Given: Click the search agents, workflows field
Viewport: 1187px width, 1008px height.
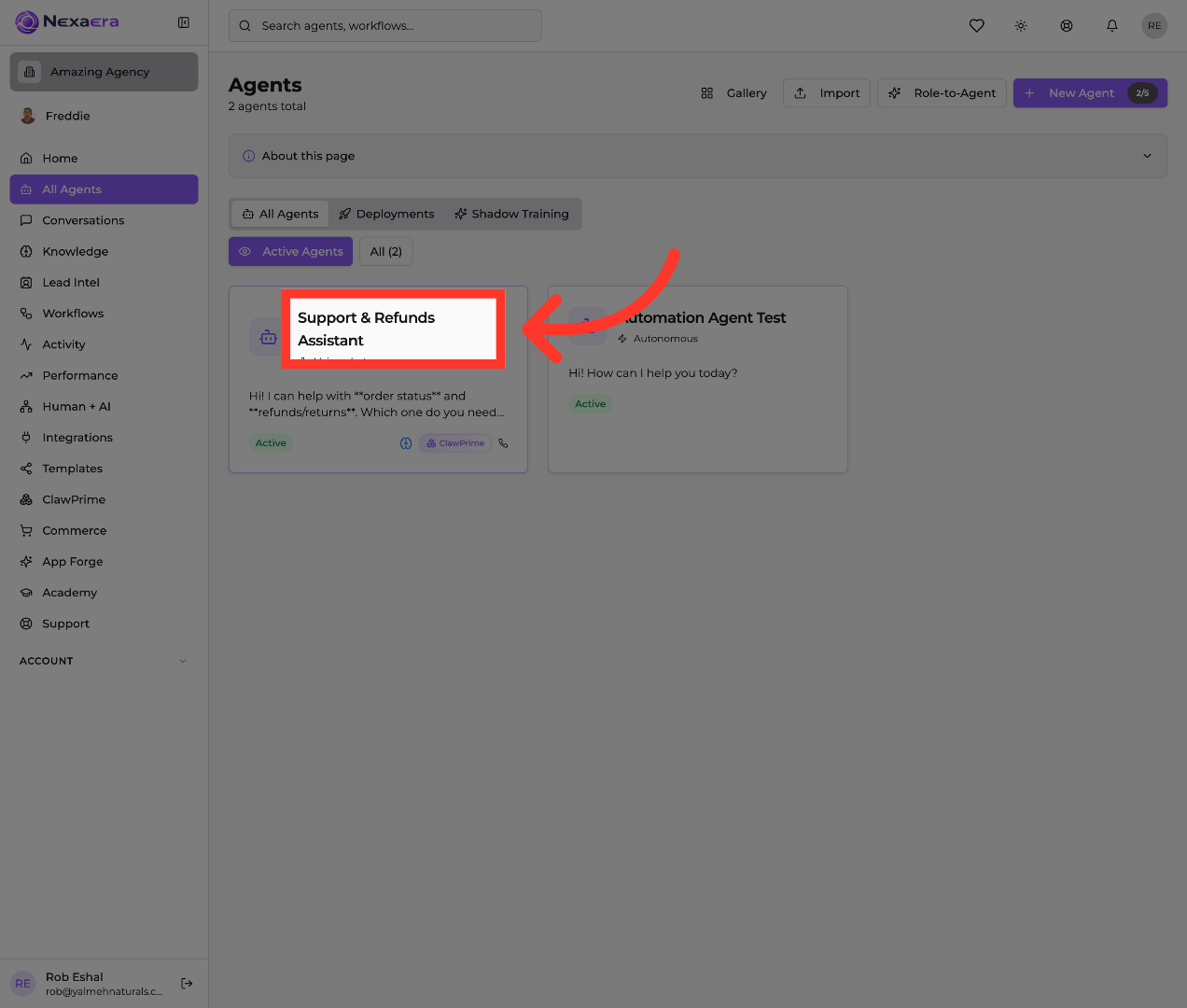Looking at the screenshot, I should point(384,26).
